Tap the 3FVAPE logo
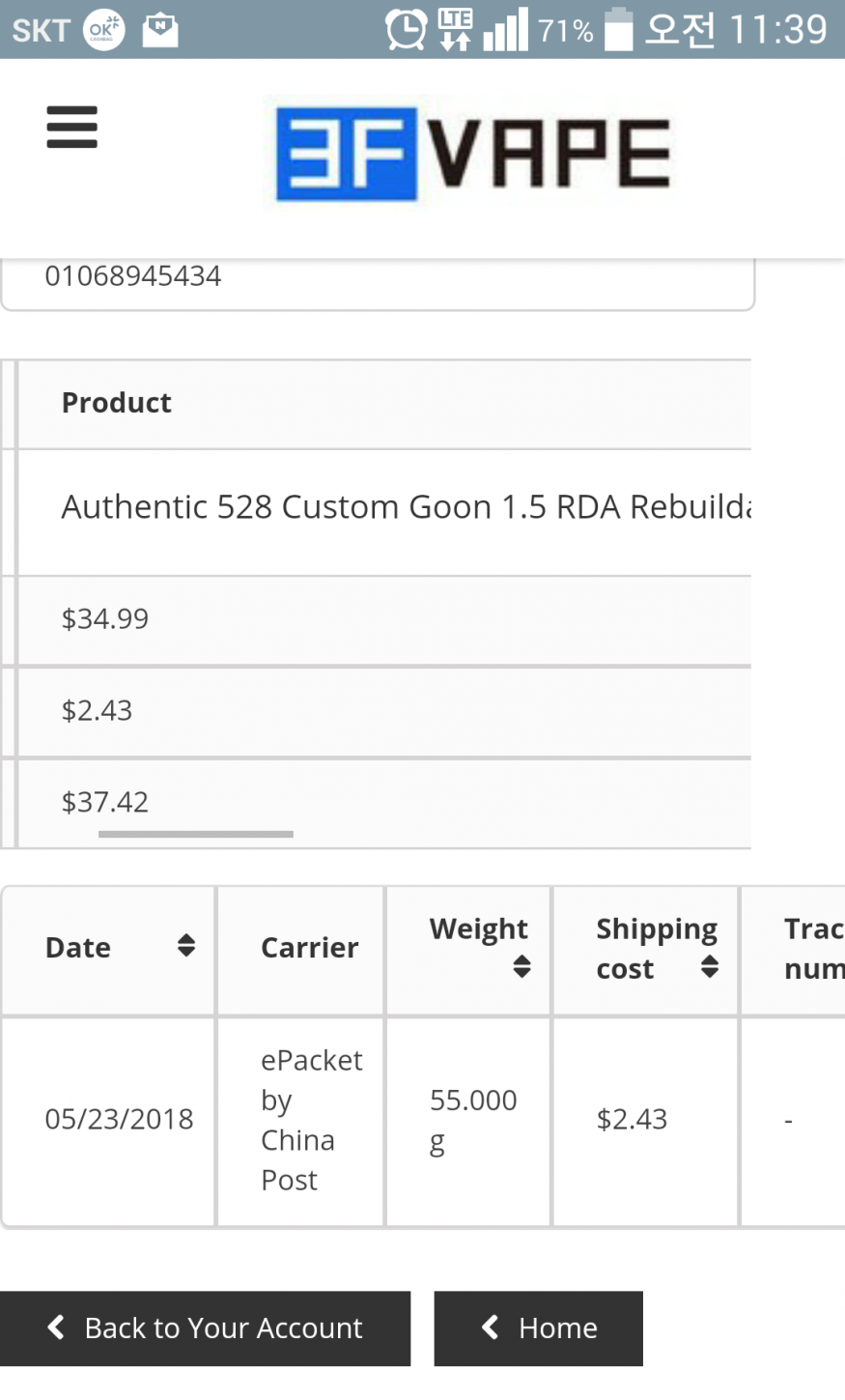This screenshot has height=1400, width=845. 473,154
